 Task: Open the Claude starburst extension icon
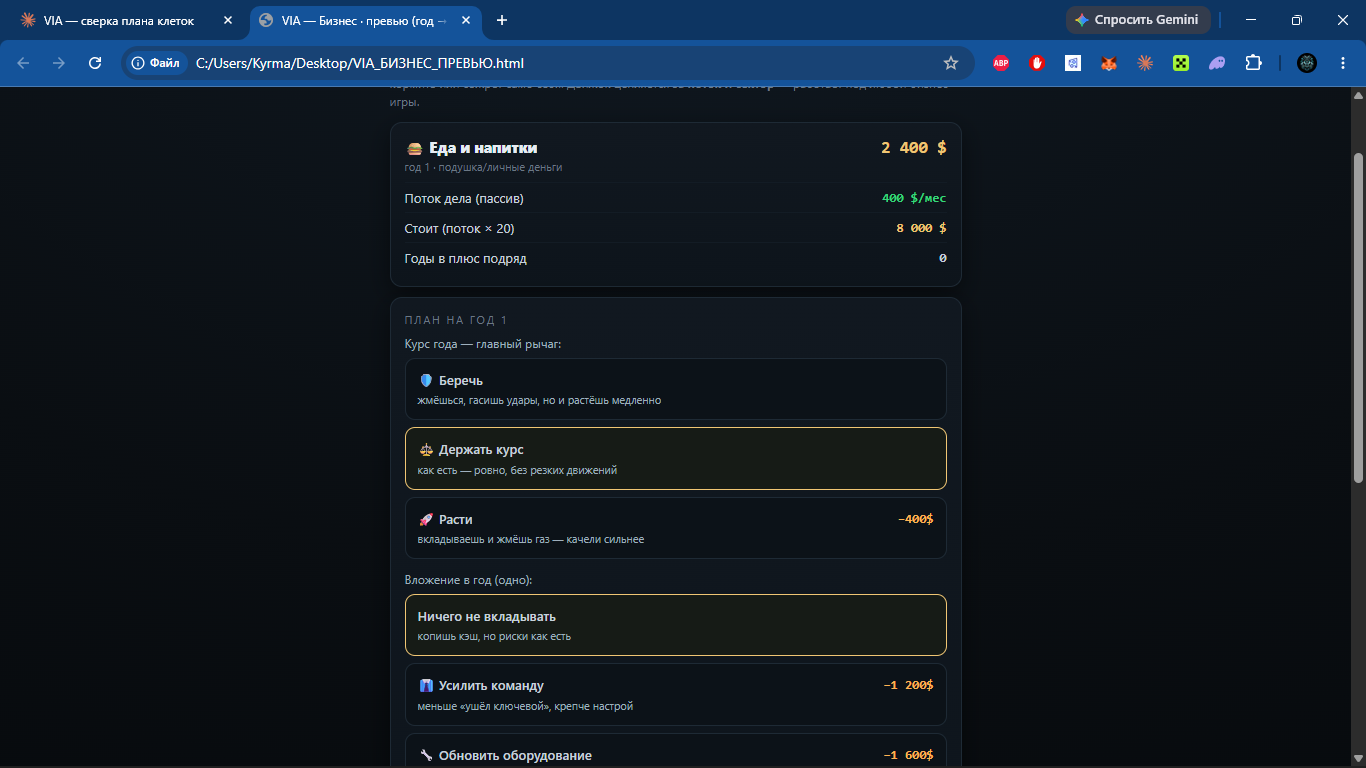[x=1145, y=63]
